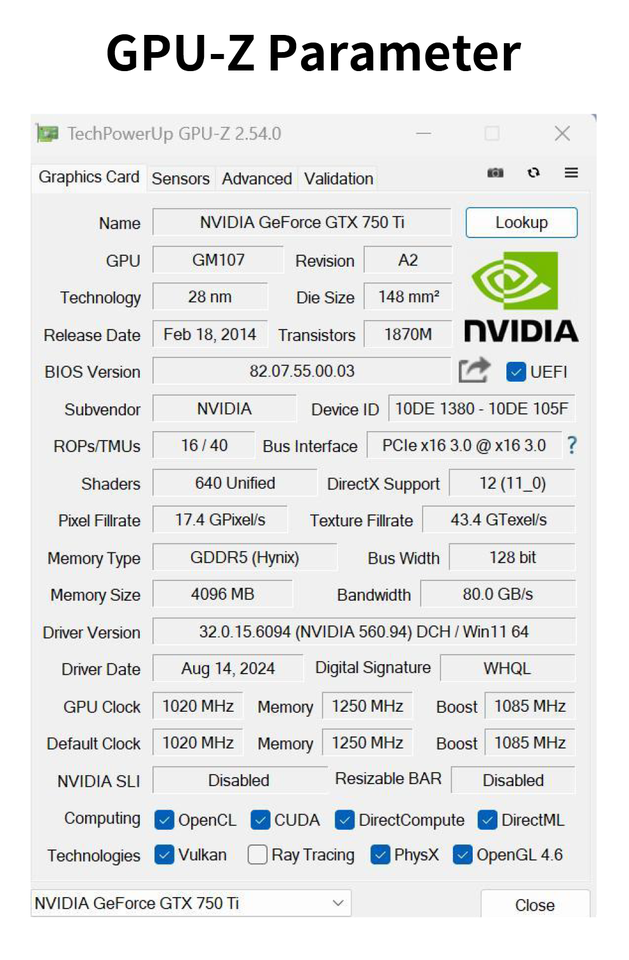The width and height of the screenshot is (629, 960).
Task: Click the BIOS Version field
Action: [x=301, y=372]
